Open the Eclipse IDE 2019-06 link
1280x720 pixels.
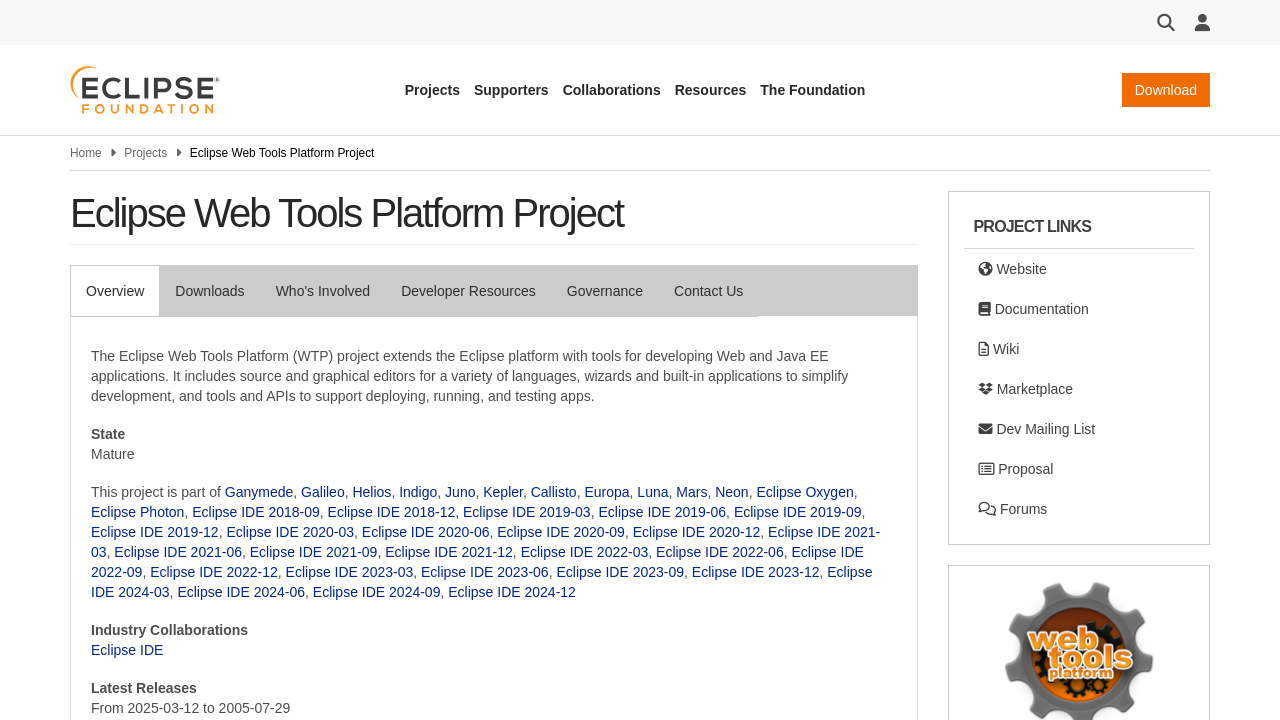(662, 512)
